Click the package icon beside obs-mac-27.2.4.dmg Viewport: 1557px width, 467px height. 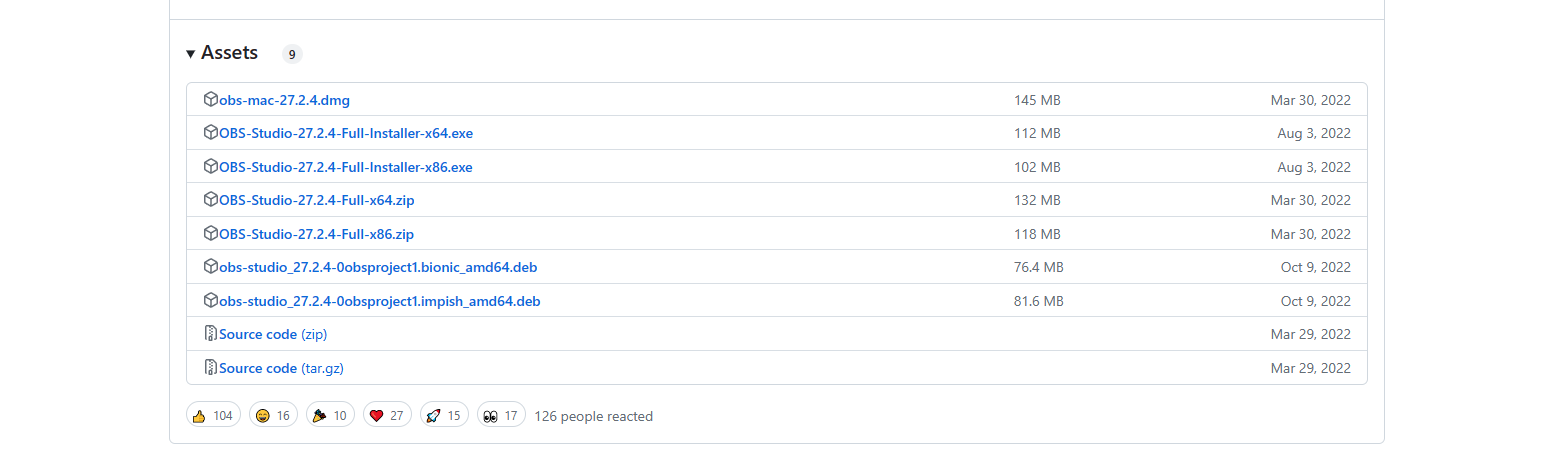coord(211,100)
